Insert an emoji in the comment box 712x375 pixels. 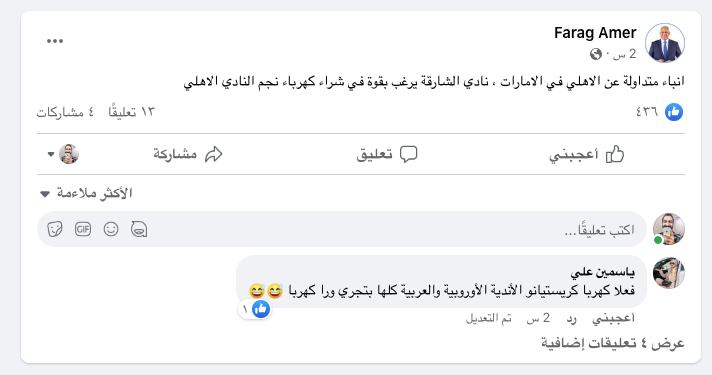tap(111, 229)
